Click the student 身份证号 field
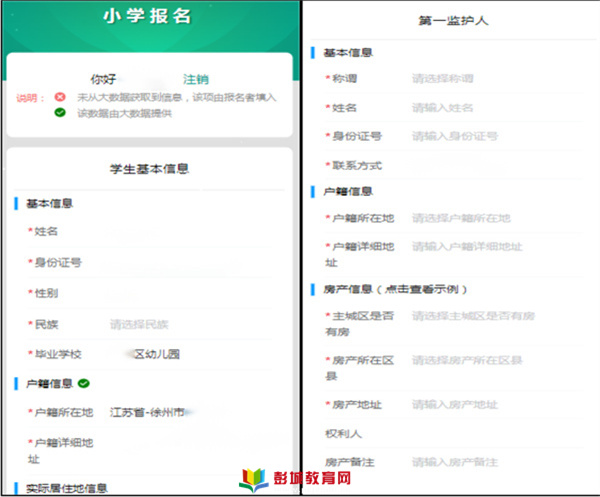This screenshot has height=497, width=600. pyautogui.click(x=149, y=262)
